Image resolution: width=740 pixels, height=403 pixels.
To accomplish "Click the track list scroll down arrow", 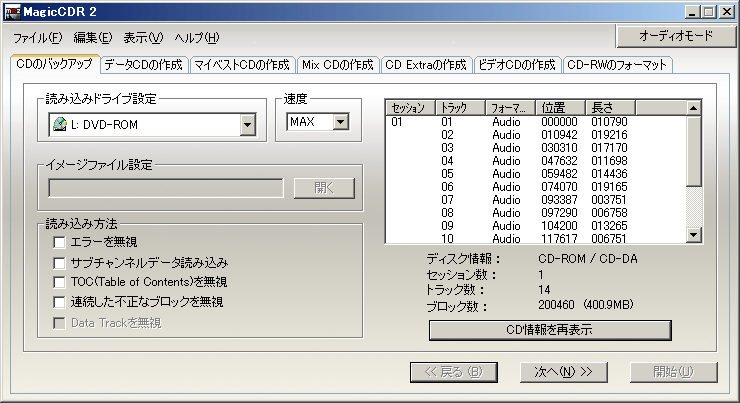I will (x=693, y=235).
